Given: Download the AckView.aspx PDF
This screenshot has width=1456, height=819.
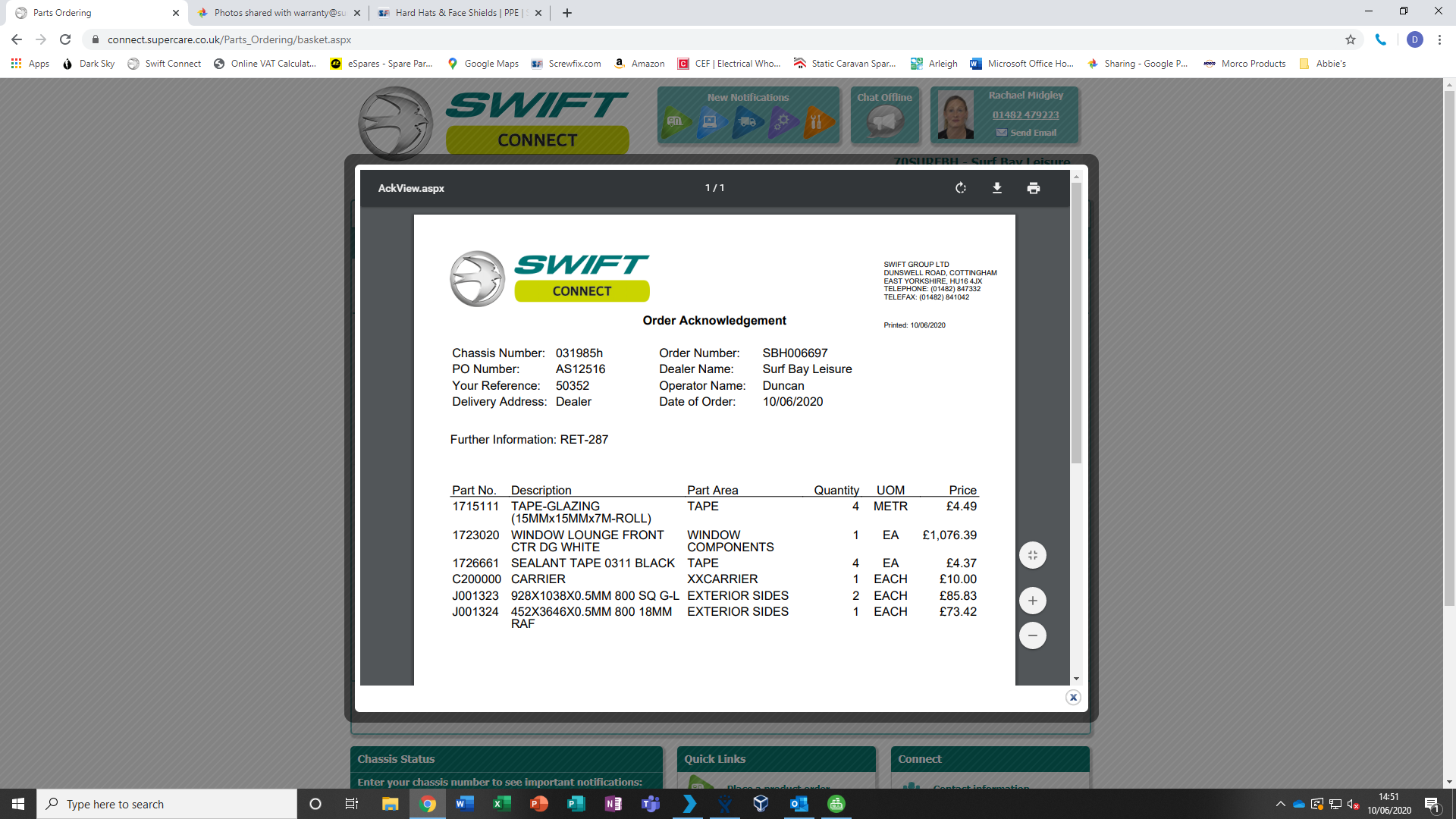Looking at the screenshot, I should [x=997, y=188].
